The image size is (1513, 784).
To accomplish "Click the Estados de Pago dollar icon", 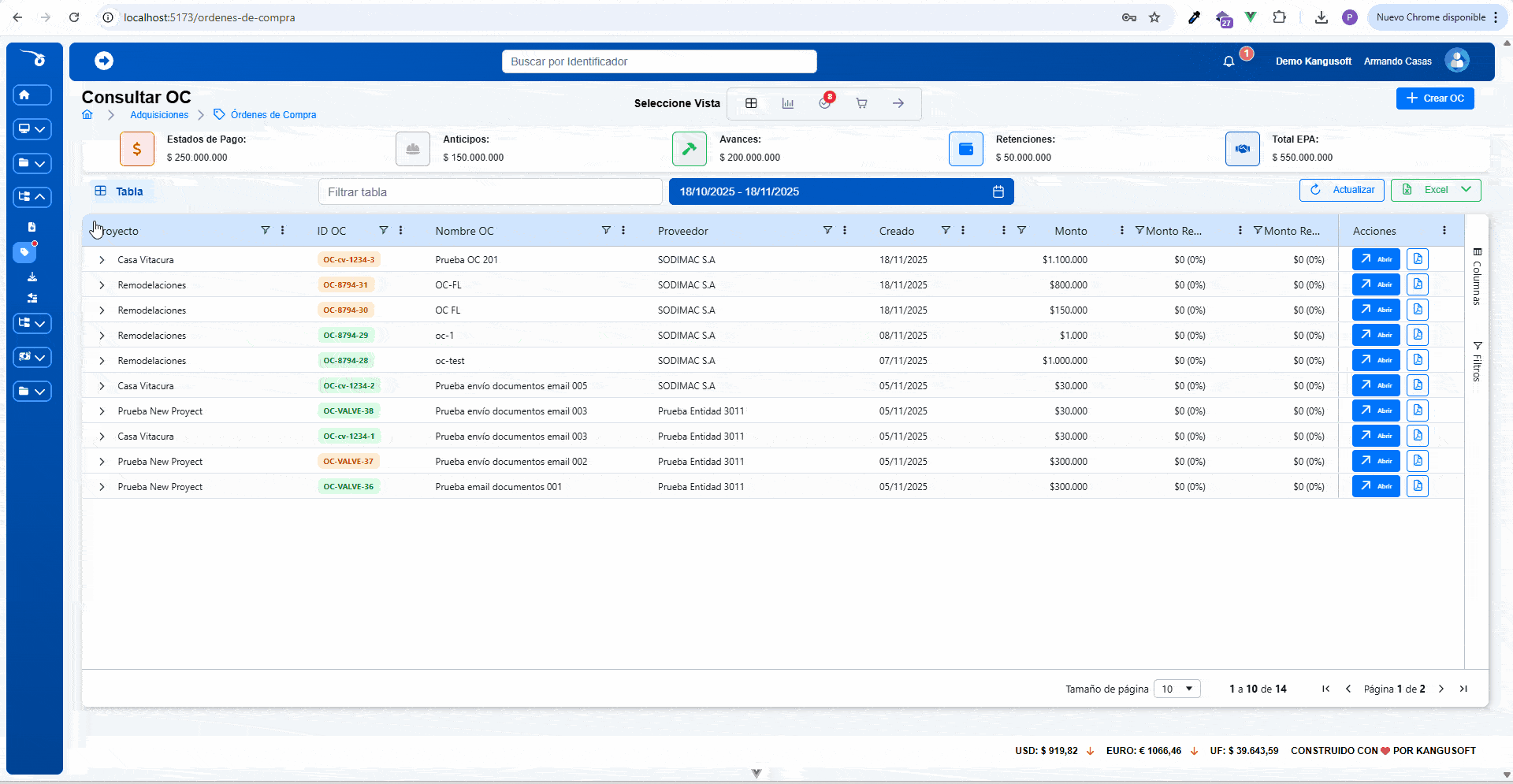I will tap(137, 149).
